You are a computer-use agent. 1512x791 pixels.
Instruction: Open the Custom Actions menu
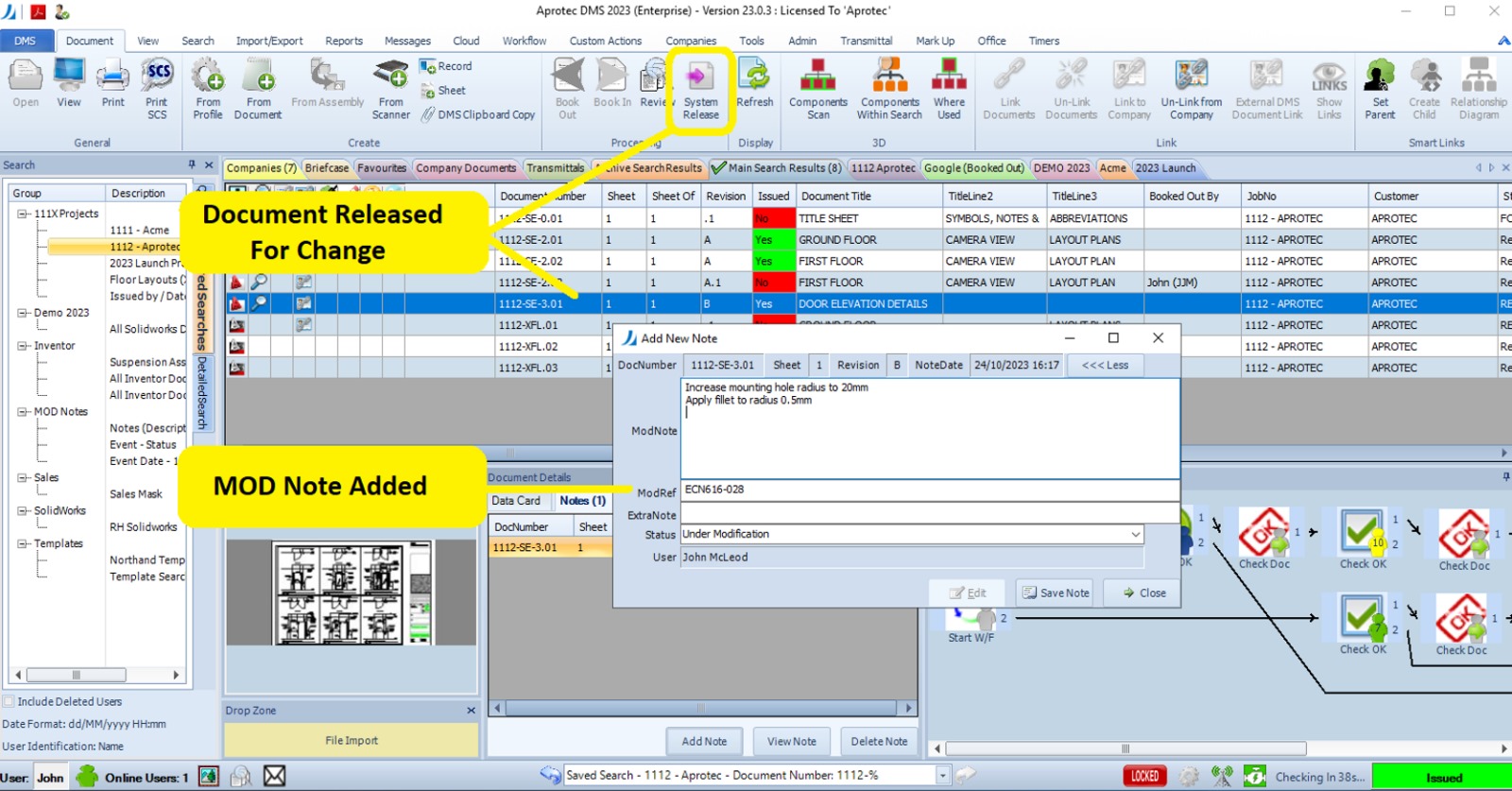click(x=605, y=41)
